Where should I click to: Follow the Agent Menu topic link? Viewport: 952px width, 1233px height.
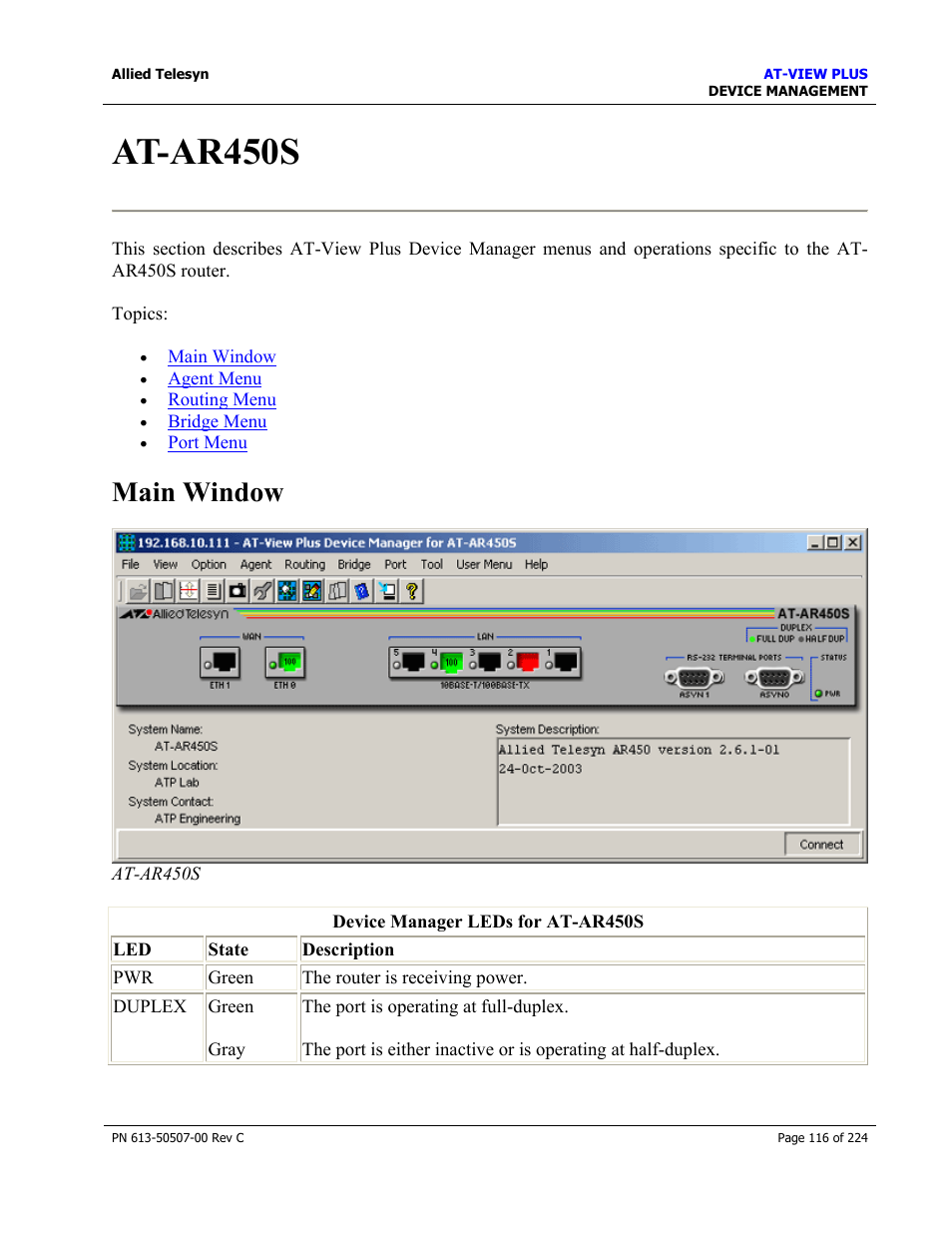tap(215, 378)
